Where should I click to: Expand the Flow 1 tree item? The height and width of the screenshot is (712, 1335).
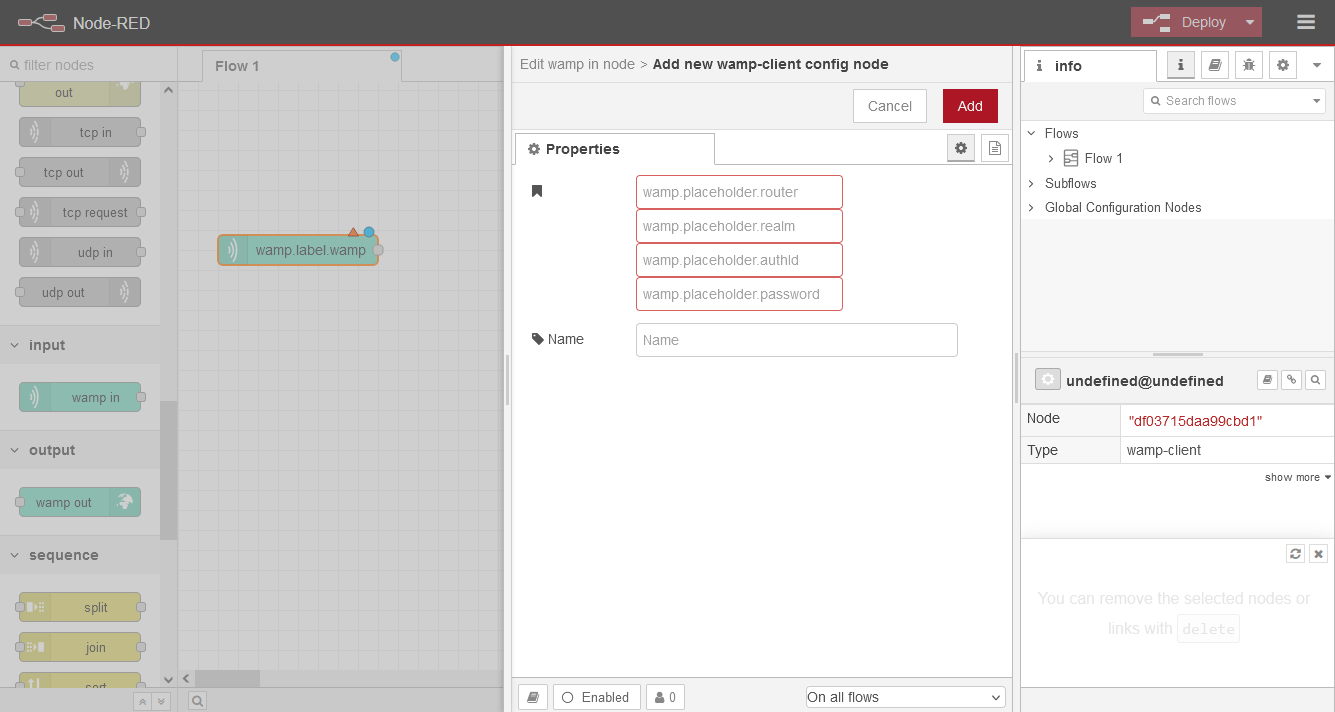point(1051,158)
